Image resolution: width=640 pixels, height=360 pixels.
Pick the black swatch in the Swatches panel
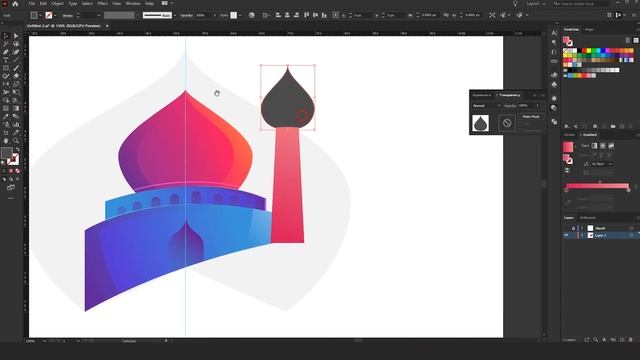[x=579, y=51]
